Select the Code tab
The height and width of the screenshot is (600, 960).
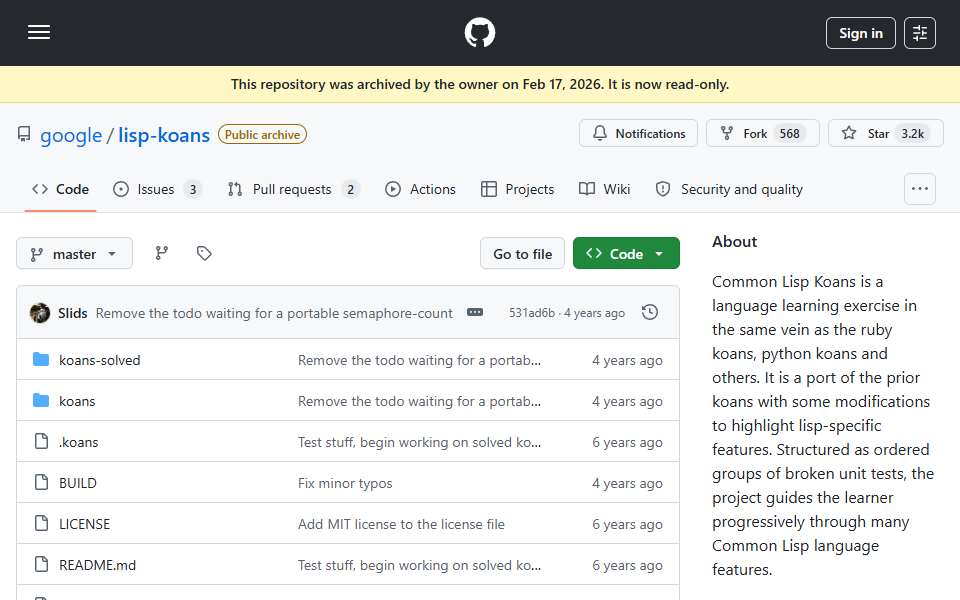(61, 189)
